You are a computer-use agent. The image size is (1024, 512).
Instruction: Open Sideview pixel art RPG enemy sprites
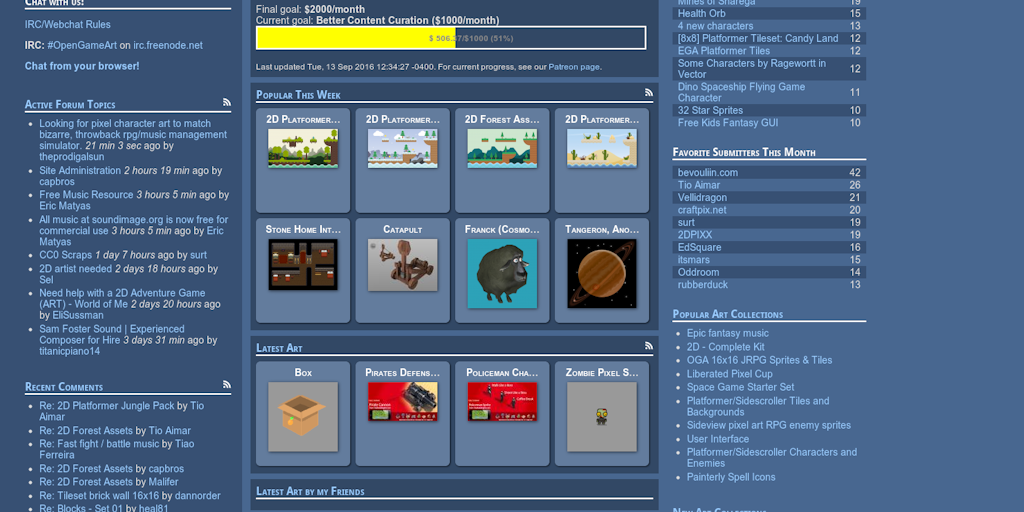(x=769, y=425)
